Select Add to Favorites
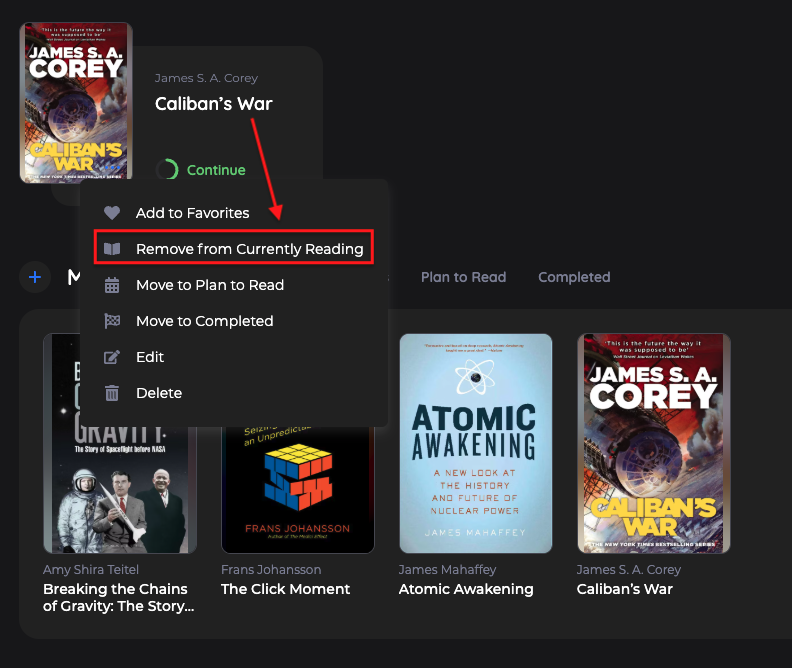Image resolution: width=792 pixels, height=668 pixels. click(x=192, y=213)
